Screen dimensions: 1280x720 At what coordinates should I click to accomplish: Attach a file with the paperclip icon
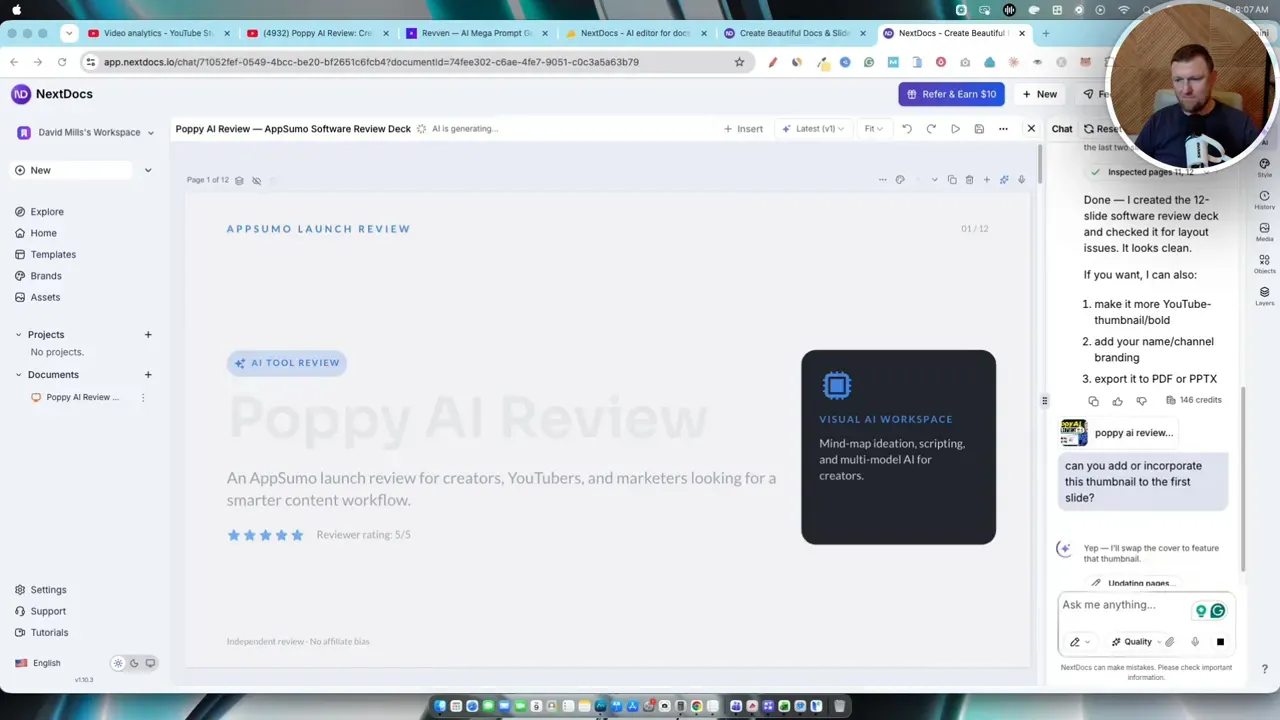(1169, 642)
